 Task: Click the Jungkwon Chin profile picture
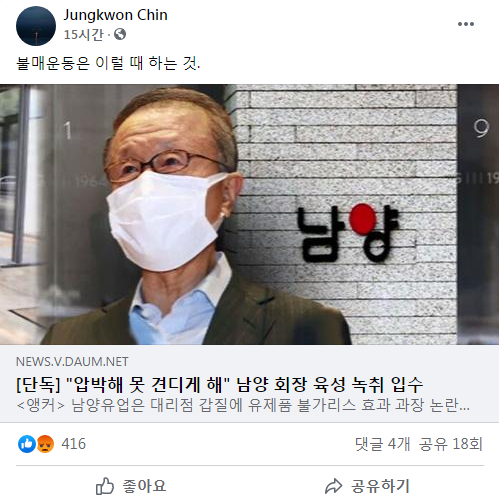[x=36, y=26]
